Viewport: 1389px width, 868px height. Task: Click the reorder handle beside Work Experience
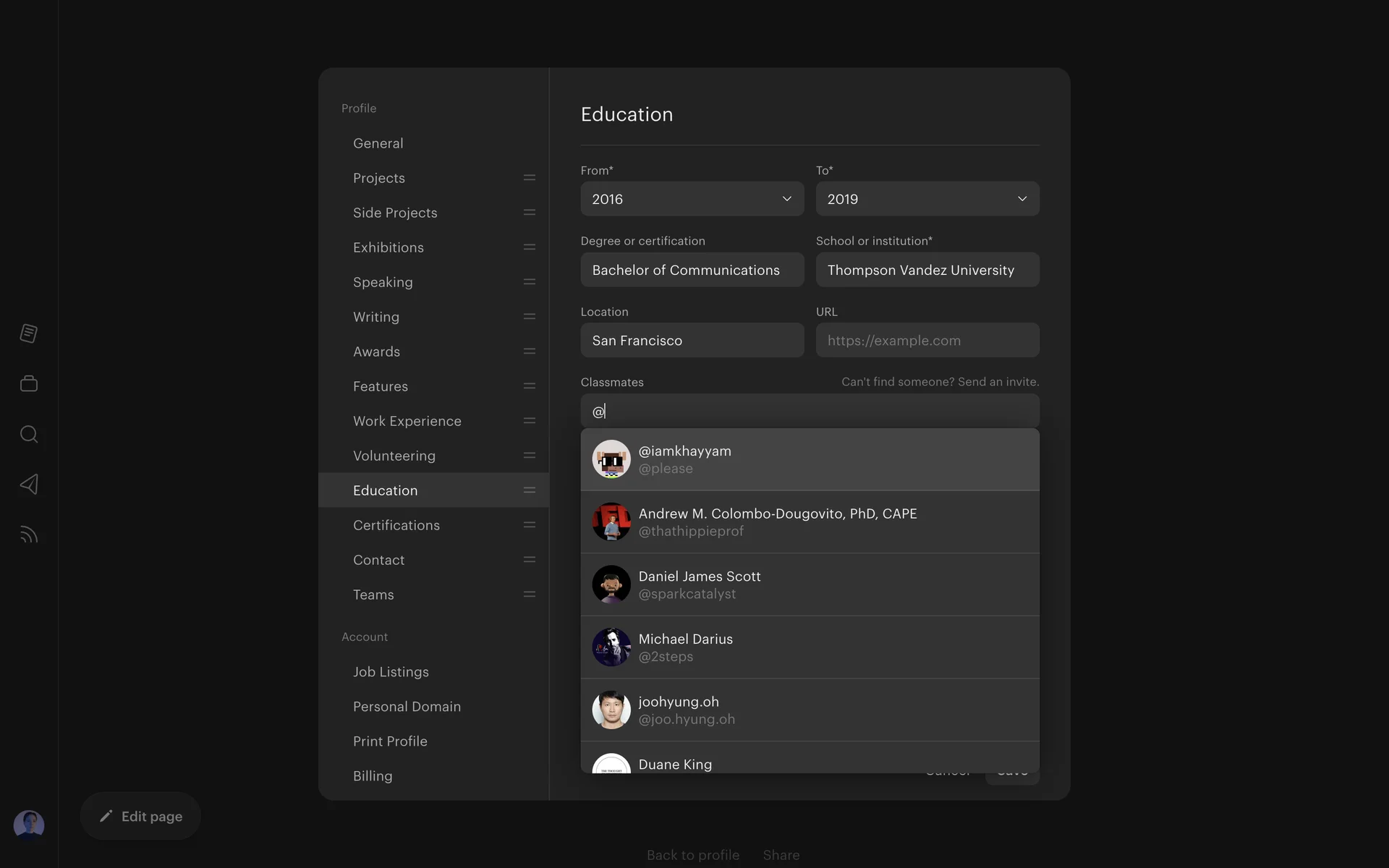click(529, 421)
